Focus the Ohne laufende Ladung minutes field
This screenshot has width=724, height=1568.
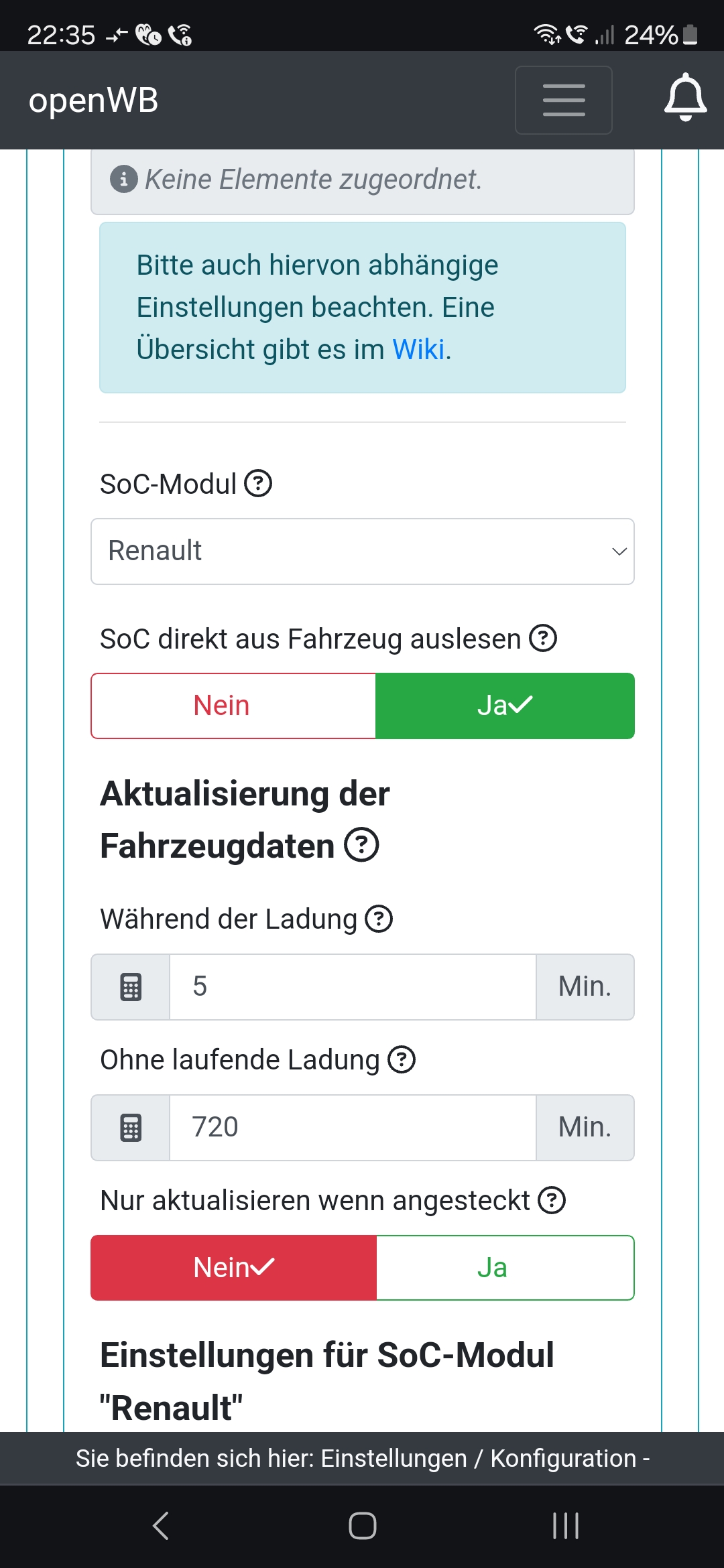click(353, 1128)
